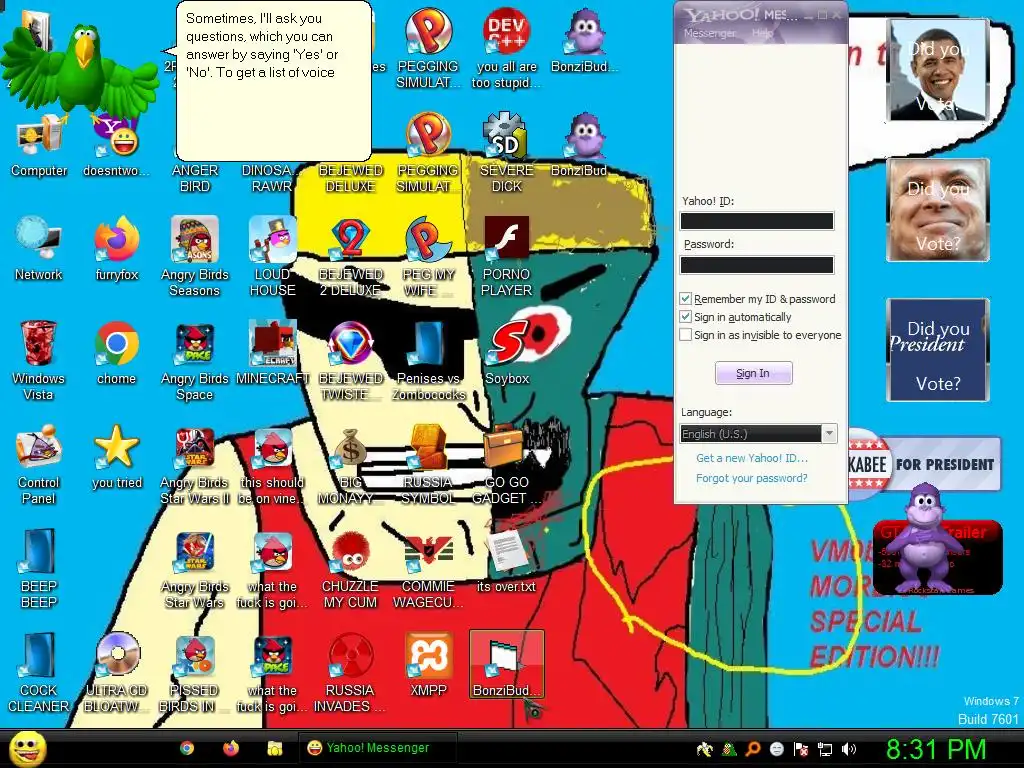Select the Angry Birds Star Wars II icon
Viewport: 1024px width, 768px height.
coord(195,465)
